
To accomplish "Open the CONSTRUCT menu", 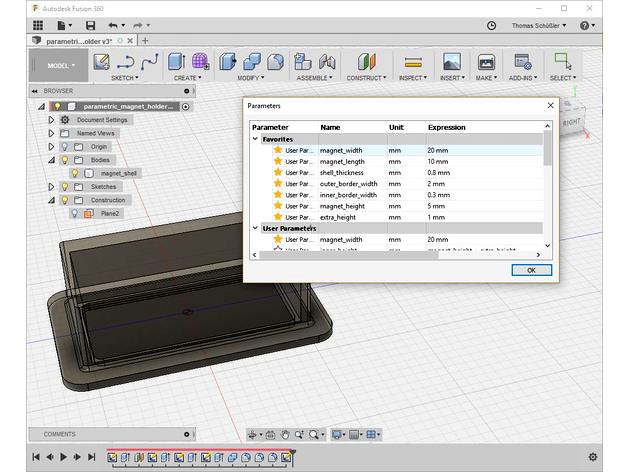I will (x=366, y=78).
